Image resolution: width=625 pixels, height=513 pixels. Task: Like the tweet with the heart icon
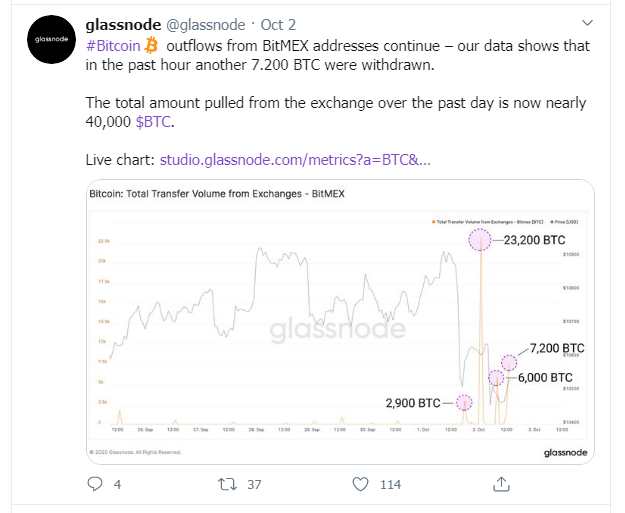(x=361, y=484)
